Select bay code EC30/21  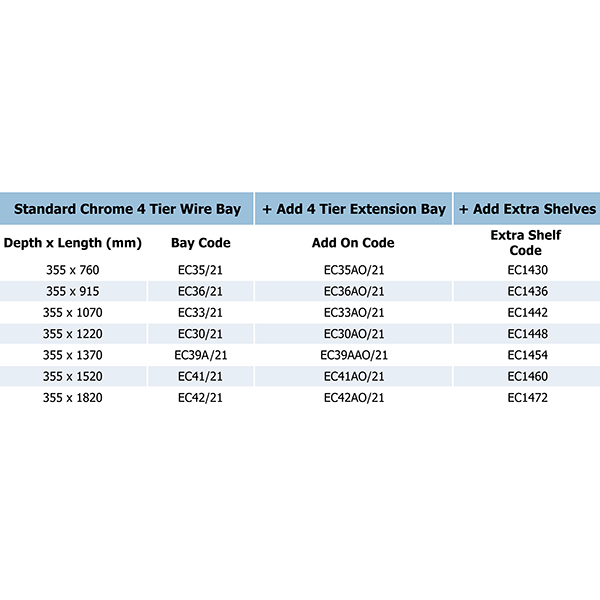(200, 334)
